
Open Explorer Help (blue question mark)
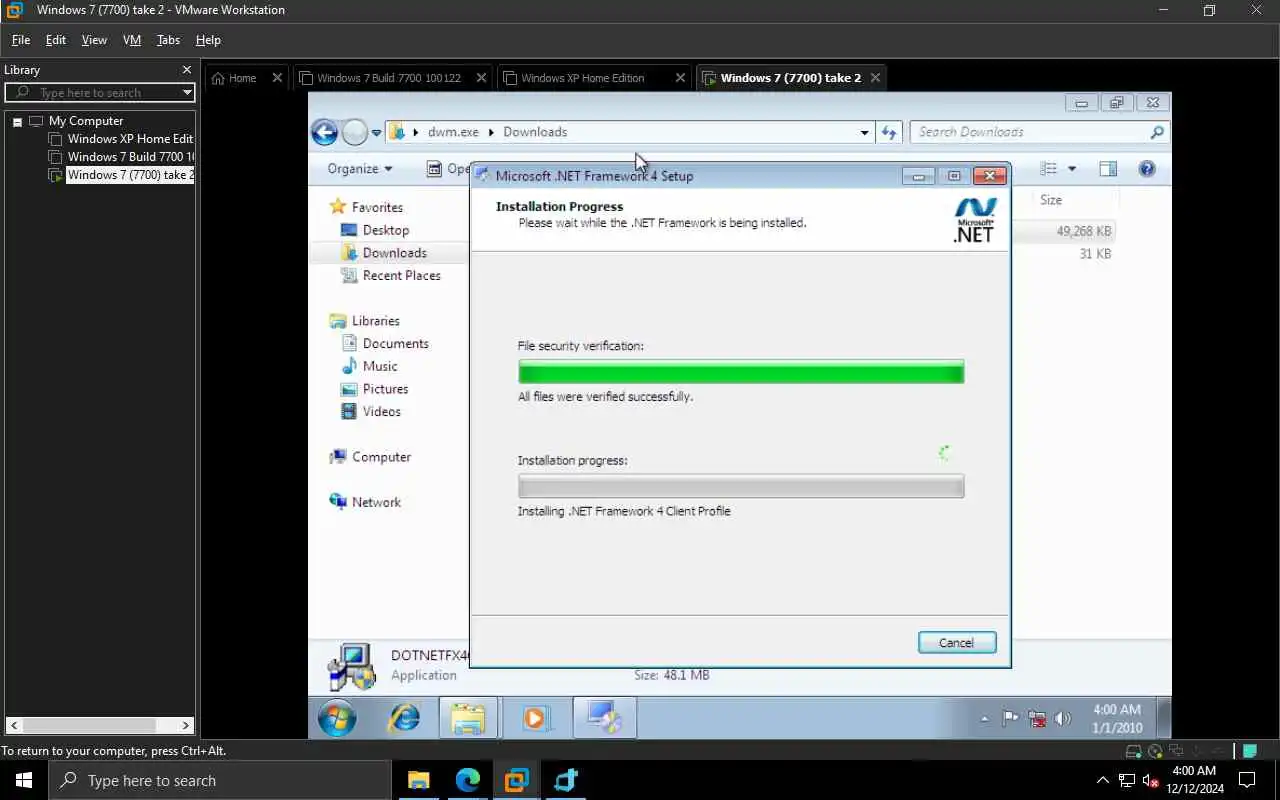coord(1147,169)
